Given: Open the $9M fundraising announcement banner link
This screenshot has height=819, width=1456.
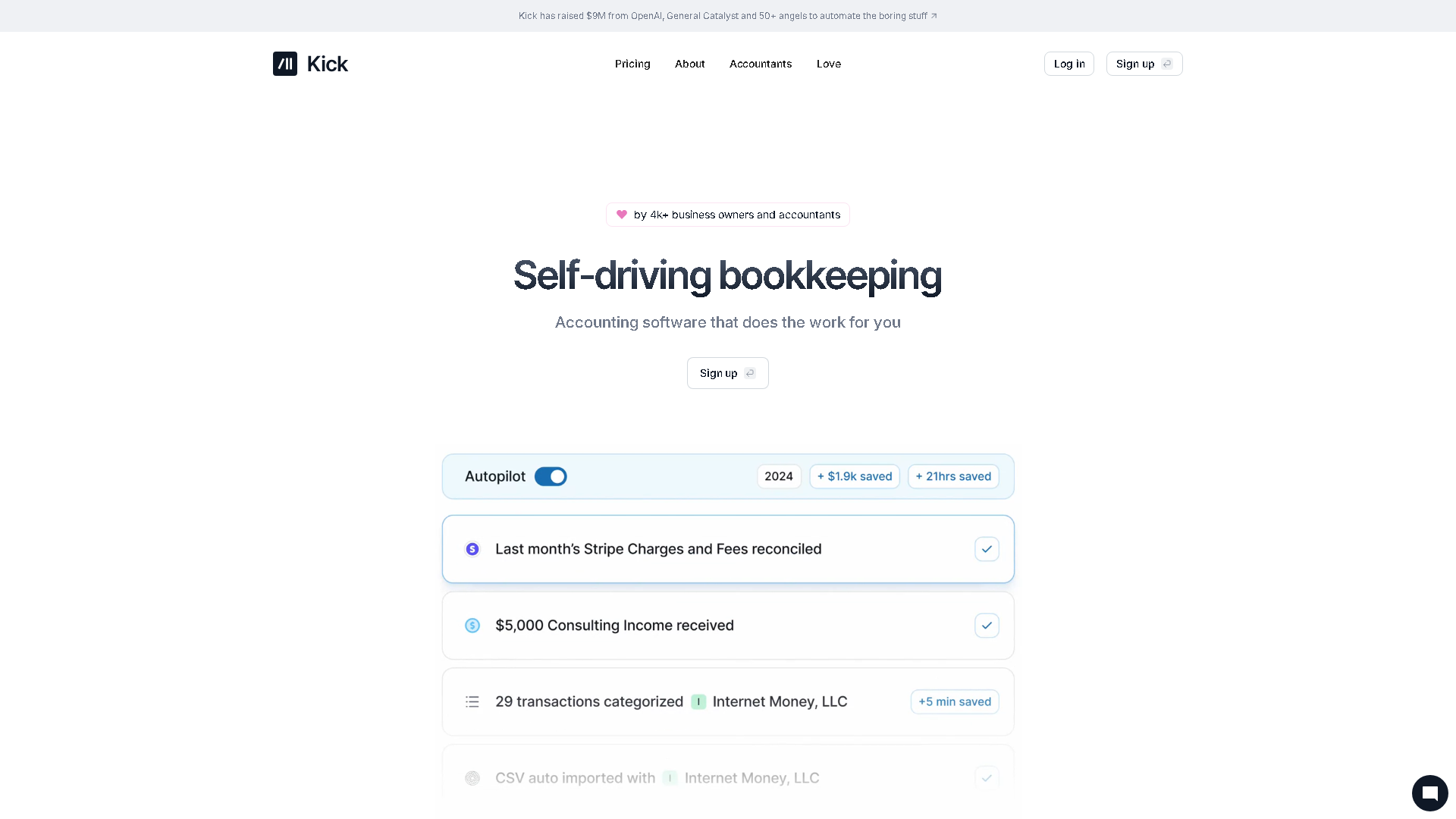Looking at the screenshot, I should (x=727, y=15).
